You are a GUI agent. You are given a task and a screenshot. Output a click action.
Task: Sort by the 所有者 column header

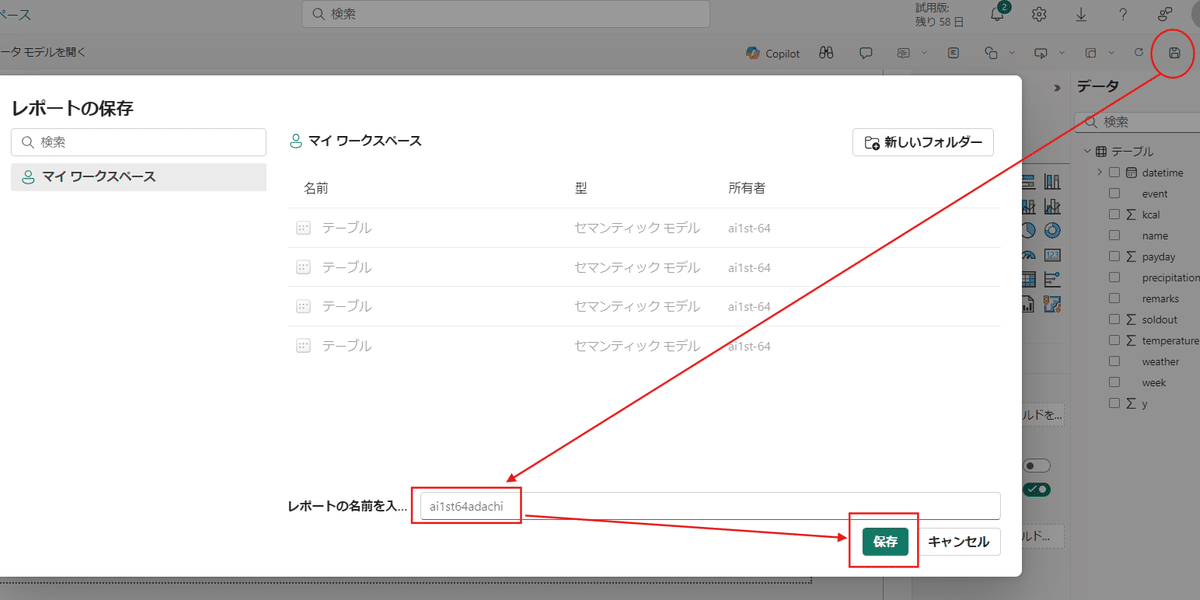point(748,188)
